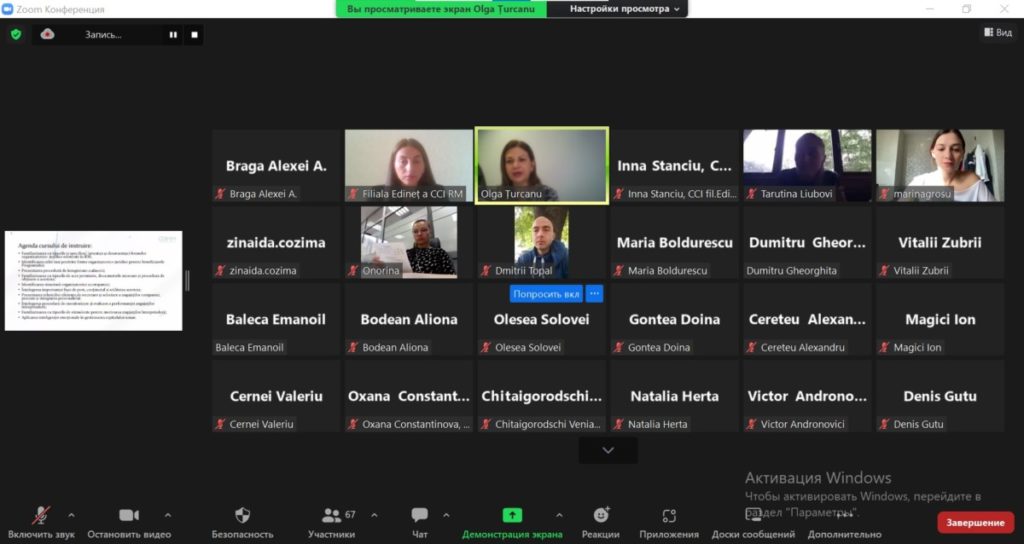Screen dimensions: 1024x544
Task: Select Onorina video tile
Action: [x=409, y=242]
